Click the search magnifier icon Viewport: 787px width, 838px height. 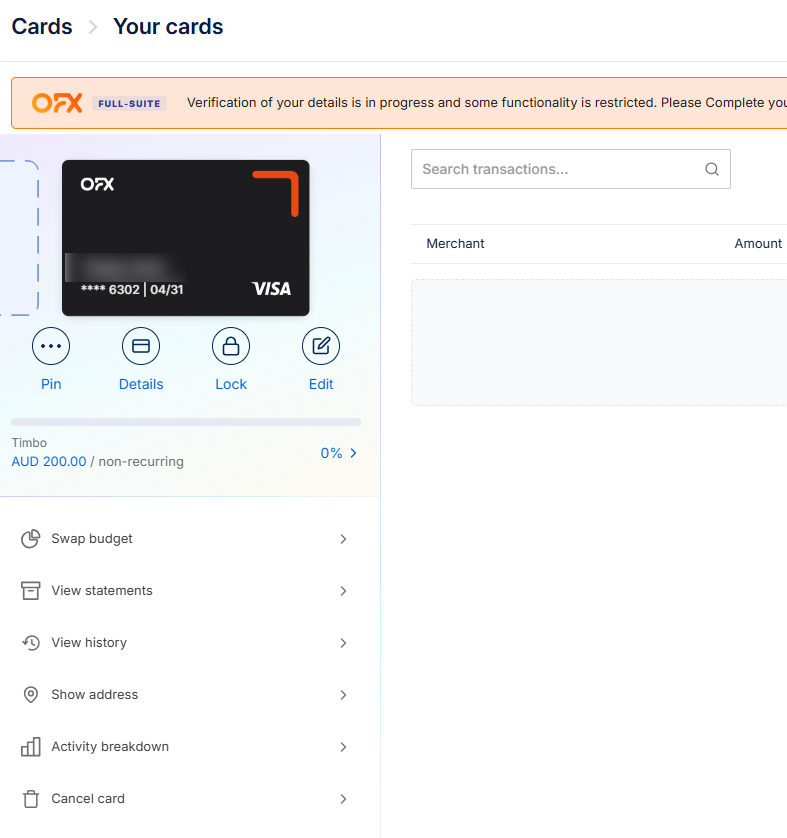click(712, 169)
